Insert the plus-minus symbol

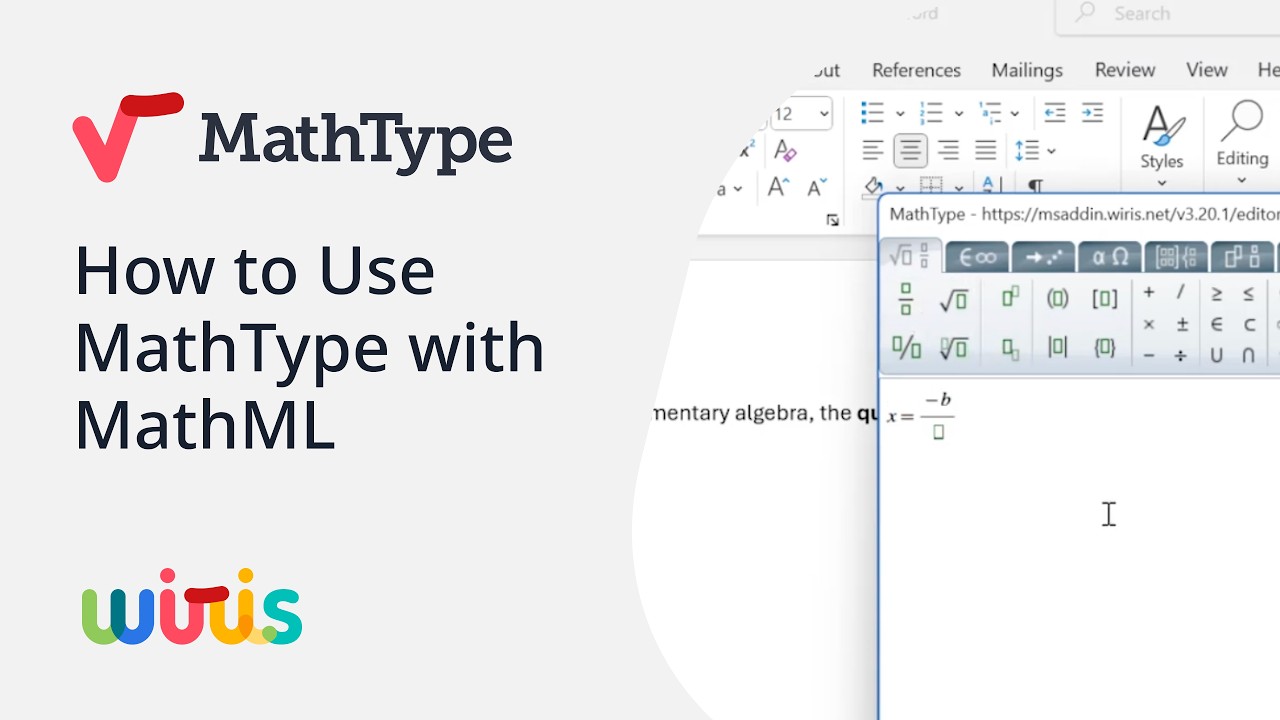[x=1182, y=324]
